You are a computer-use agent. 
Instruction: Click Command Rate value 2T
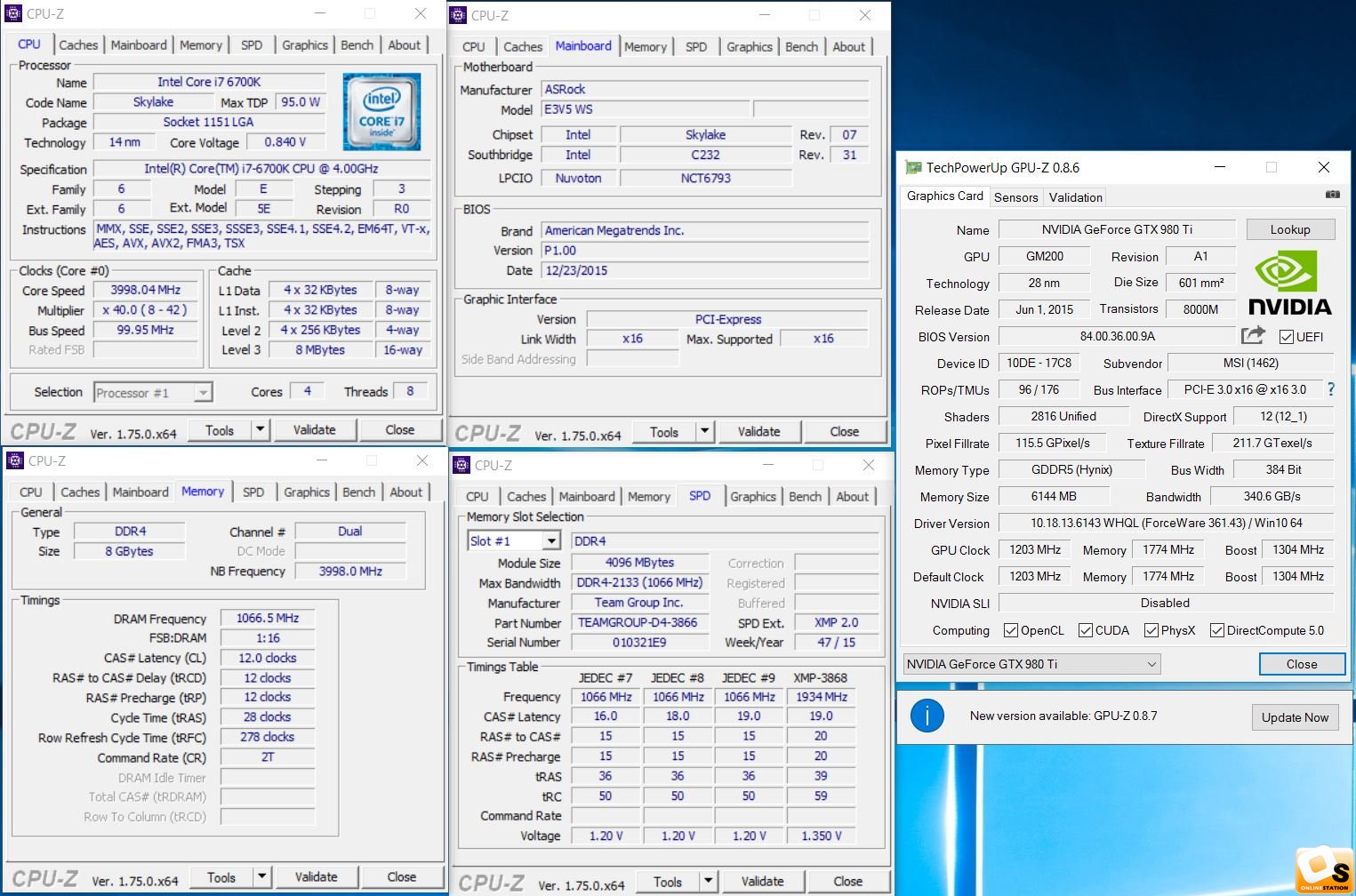268,757
